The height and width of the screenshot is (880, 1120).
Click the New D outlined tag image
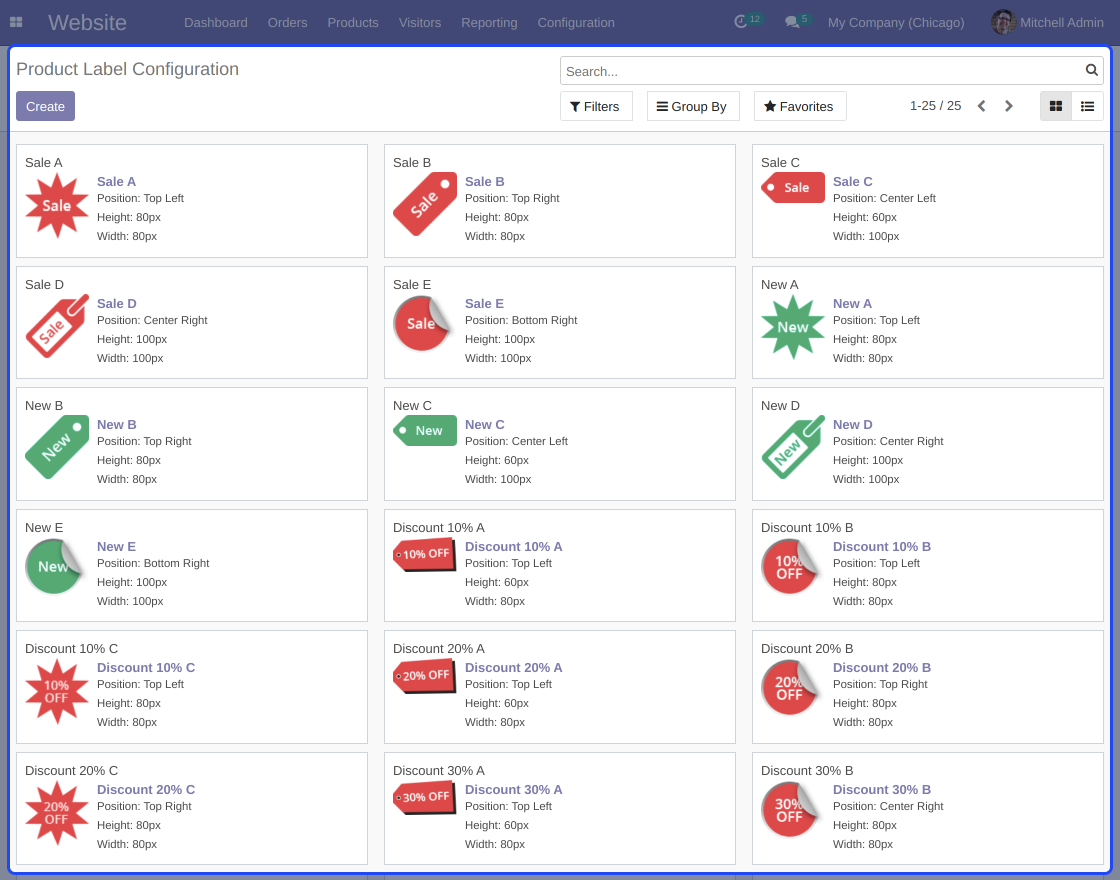click(x=793, y=447)
